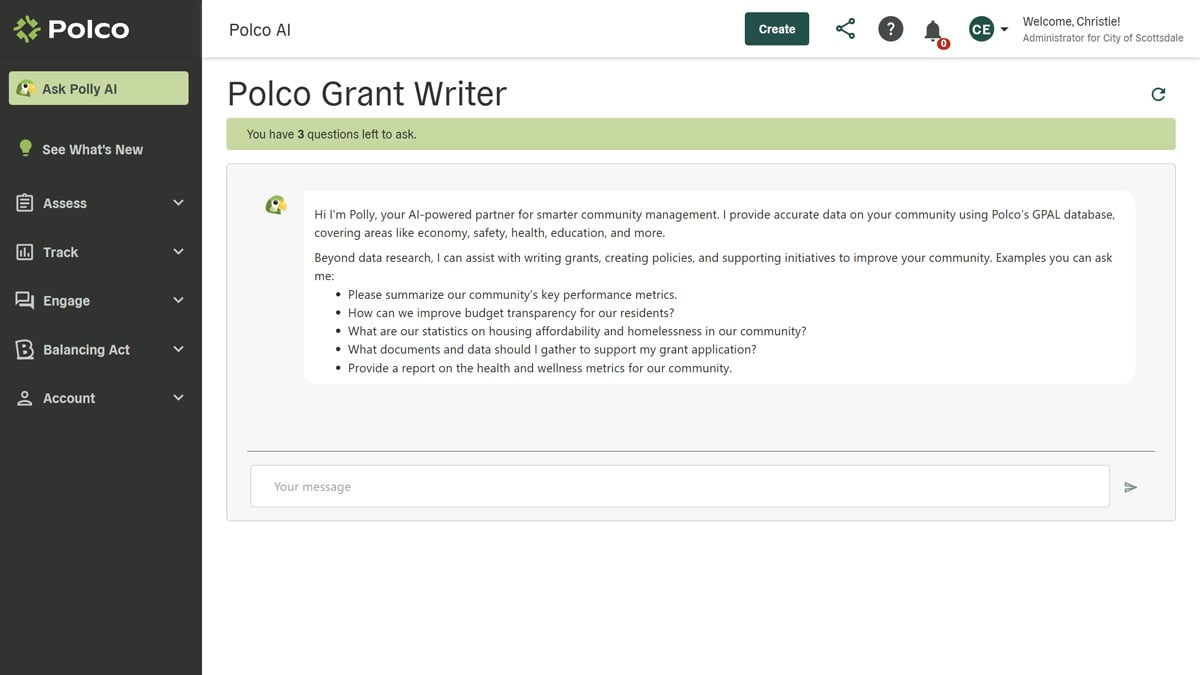The width and height of the screenshot is (1200, 675).
Task: Open the Engage menu
Action: (99, 300)
